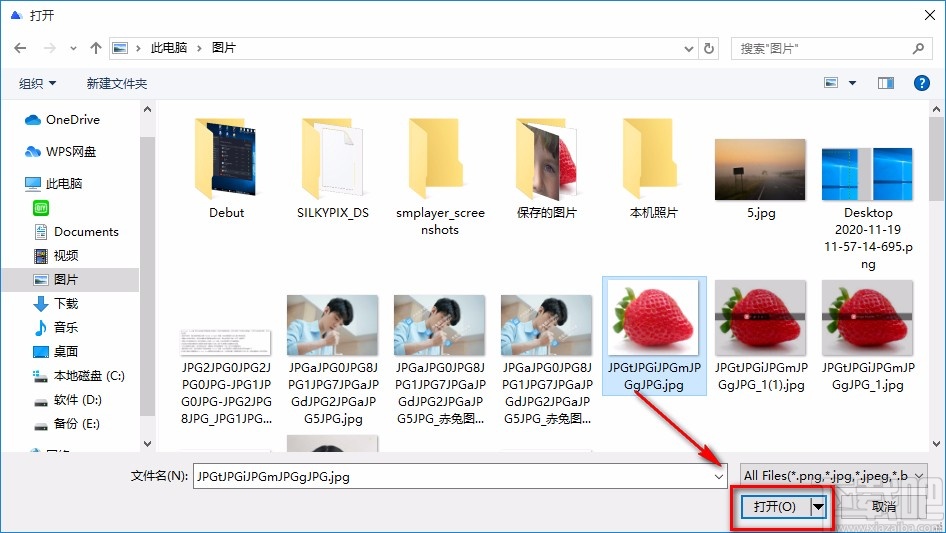Expand the address bar history dropdown

[x=688, y=49]
